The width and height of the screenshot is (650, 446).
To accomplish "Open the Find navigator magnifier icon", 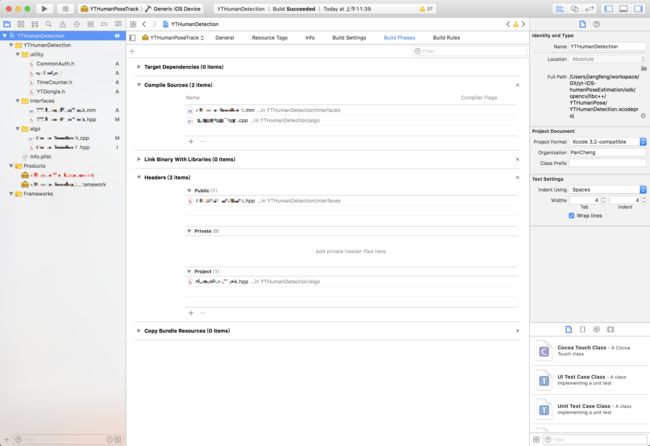I will point(49,24).
